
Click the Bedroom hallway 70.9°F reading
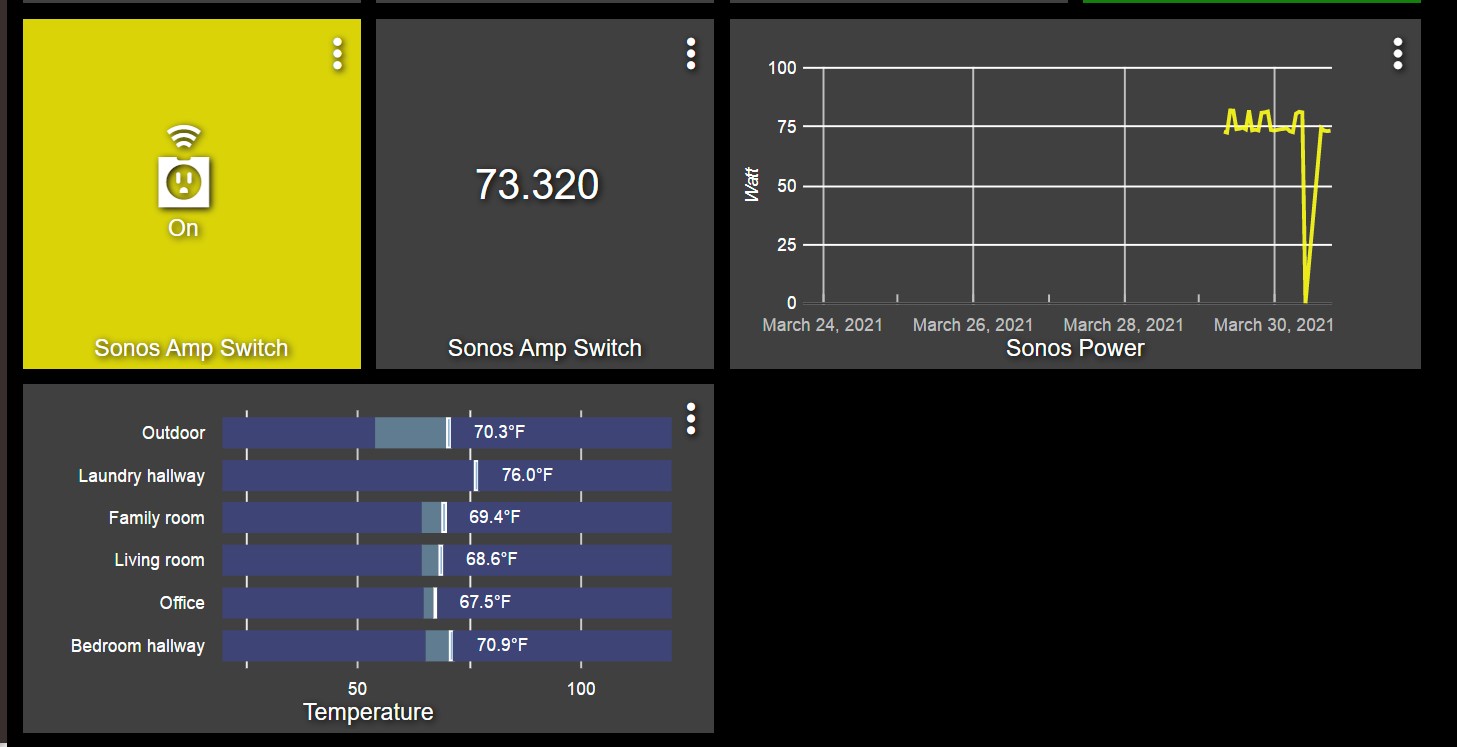pos(502,645)
